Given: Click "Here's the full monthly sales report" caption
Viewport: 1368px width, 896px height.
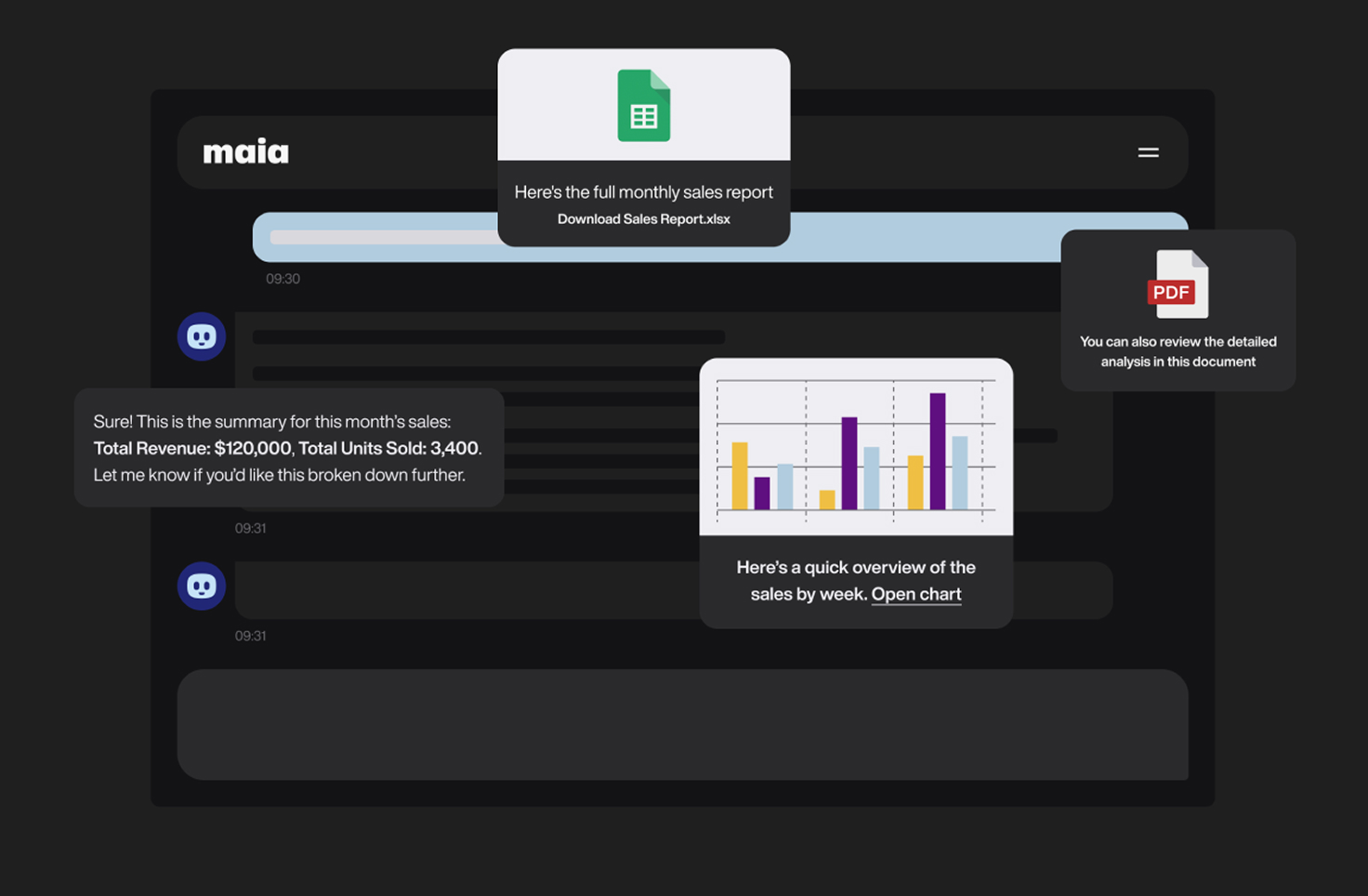Looking at the screenshot, I should coord(643,192).
